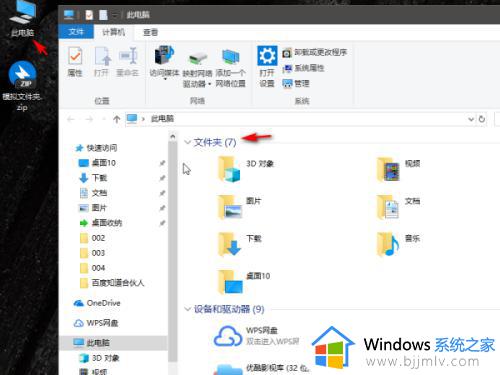Select the 下载 folder in main pane
The width and height of the screenshot is (500, 375).
pos(239,244)
